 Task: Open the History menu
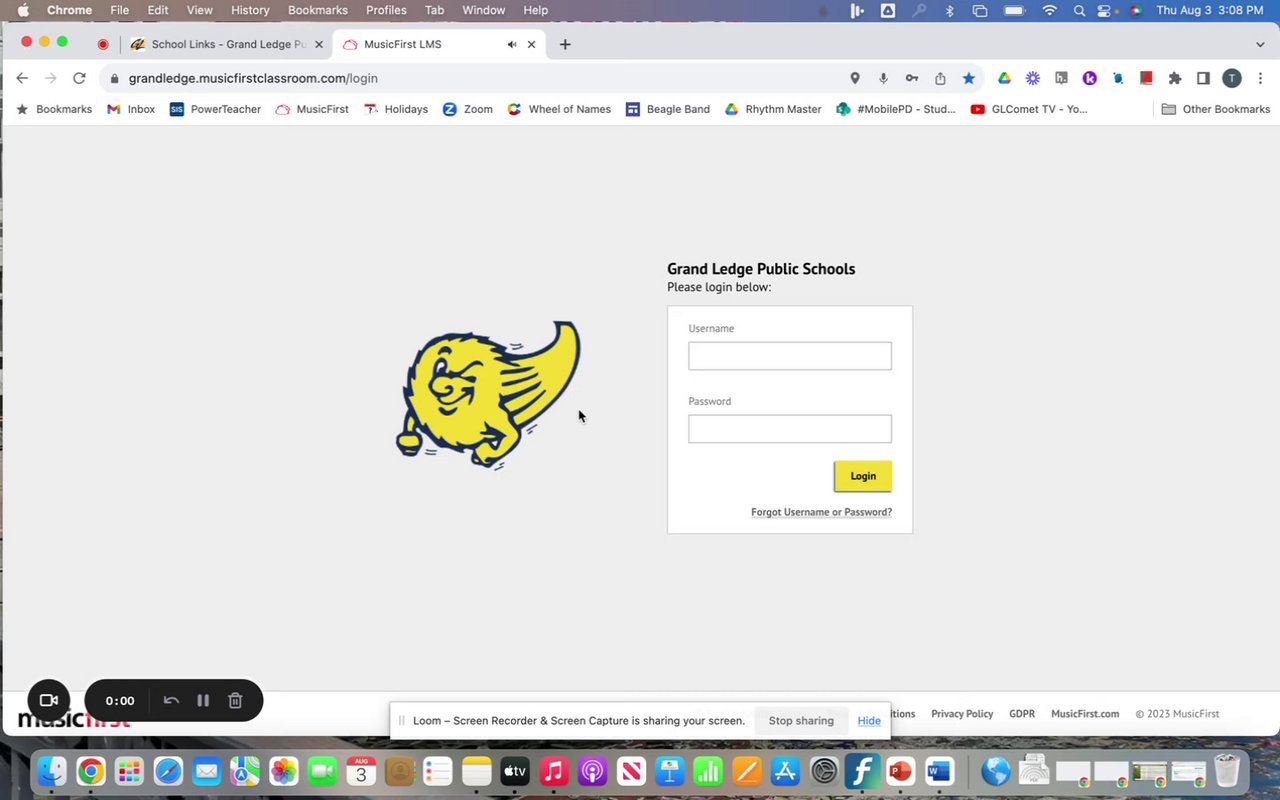(250, 10)
